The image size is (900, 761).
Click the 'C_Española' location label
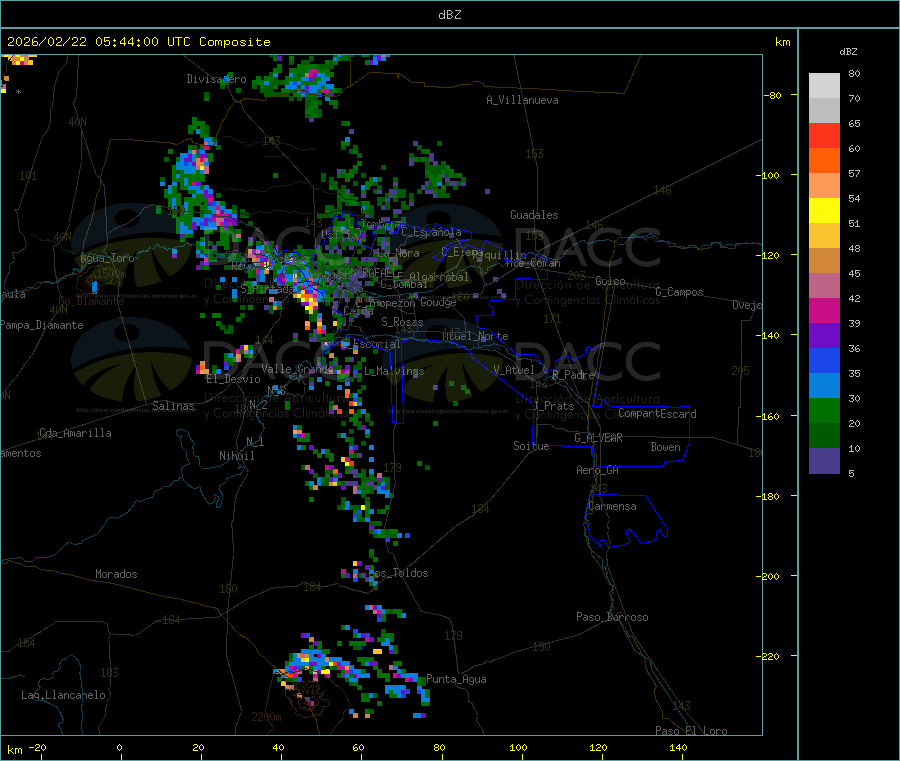click(x=432, y=232)
